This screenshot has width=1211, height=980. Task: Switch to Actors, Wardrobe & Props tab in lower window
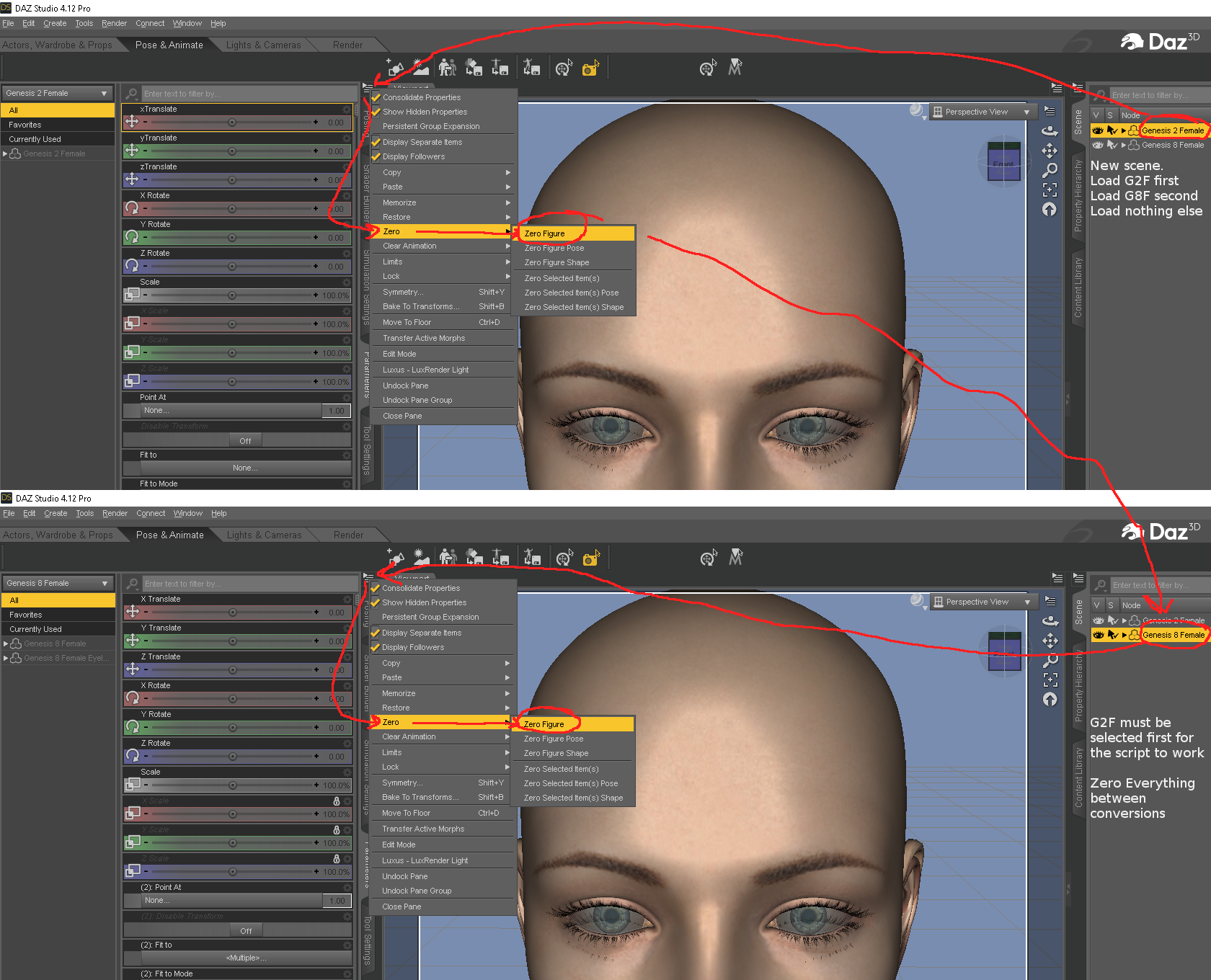click(x=58, y=535)
